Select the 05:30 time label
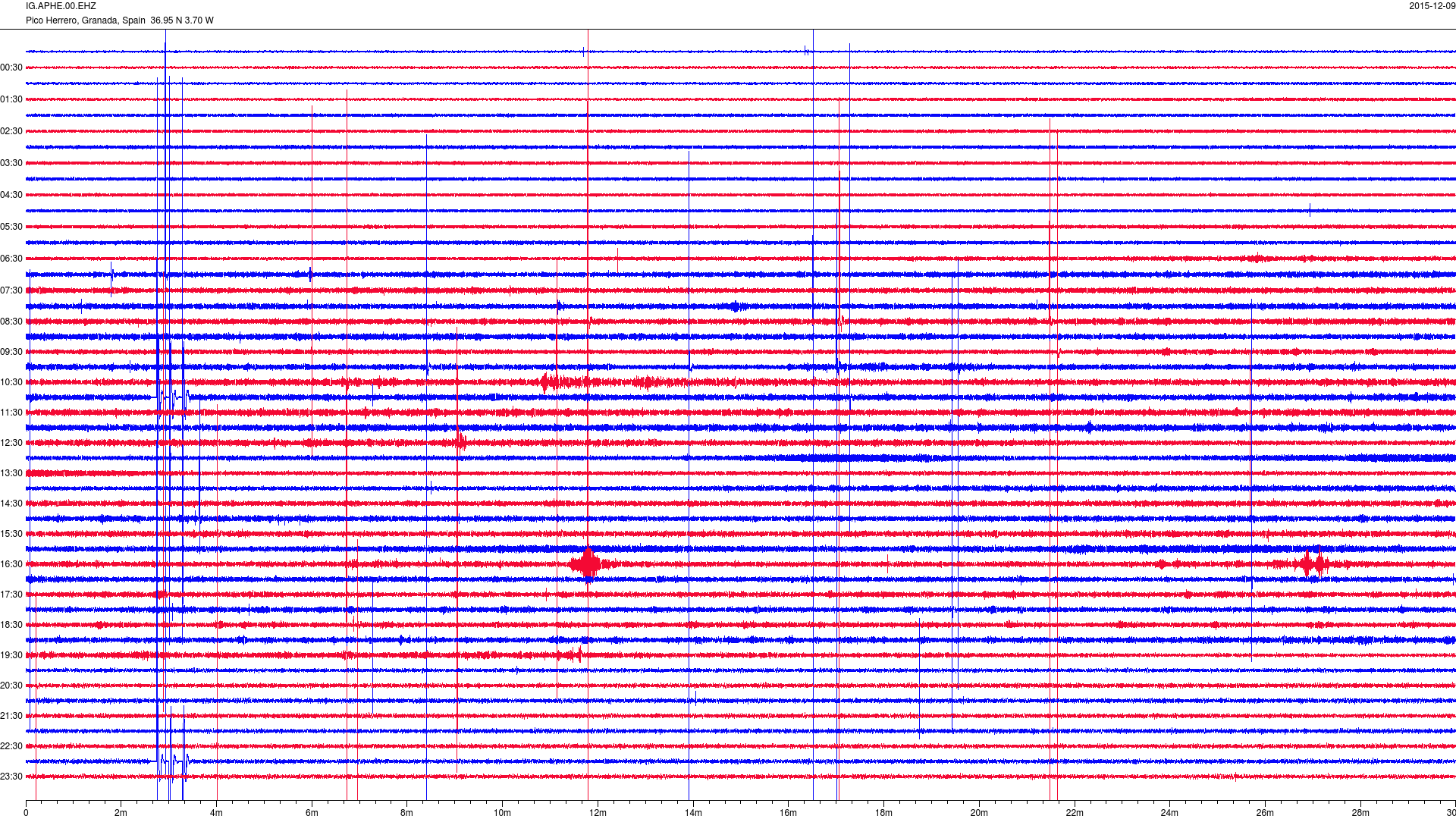1456x819 pixels. [x=11, y=227]
